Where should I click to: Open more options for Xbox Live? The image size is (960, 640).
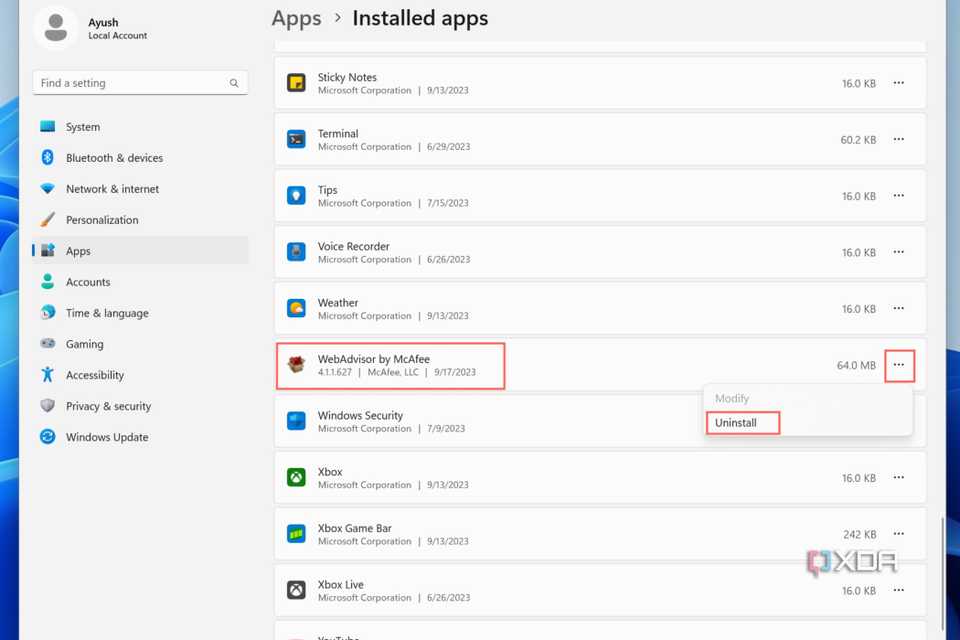coord(898,590)
